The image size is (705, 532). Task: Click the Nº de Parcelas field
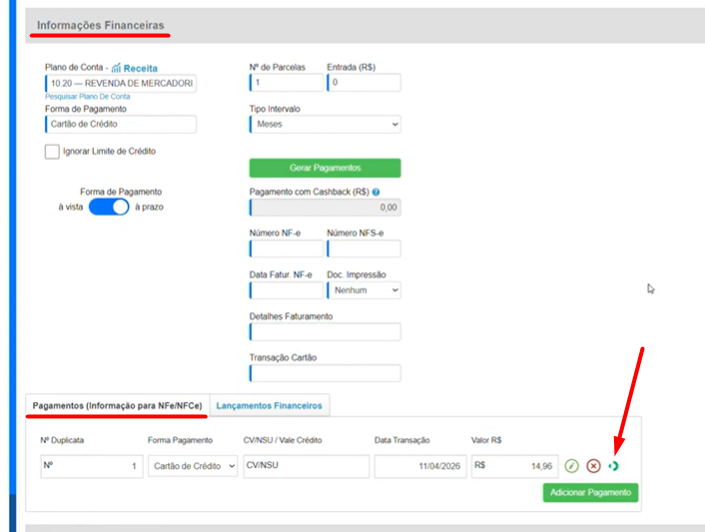click(x=286, y=83)
